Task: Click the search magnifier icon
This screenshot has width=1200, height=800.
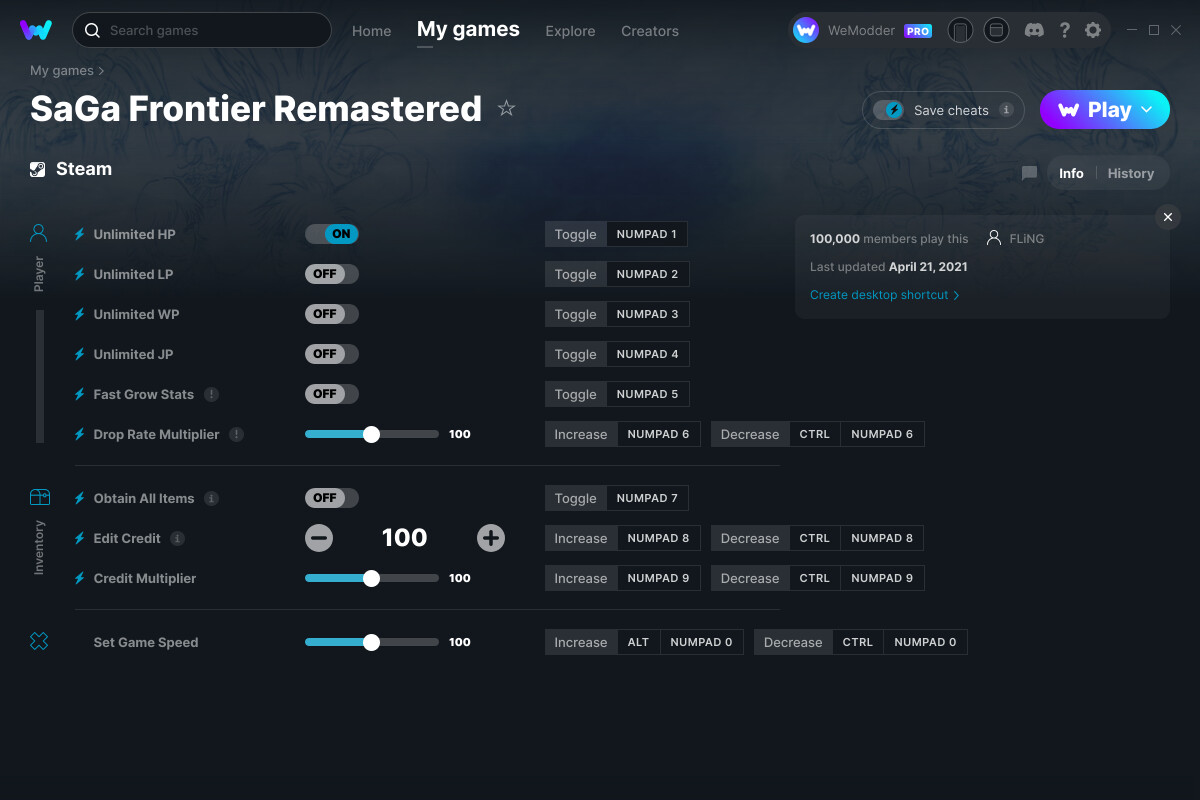Action: [92, 30]
